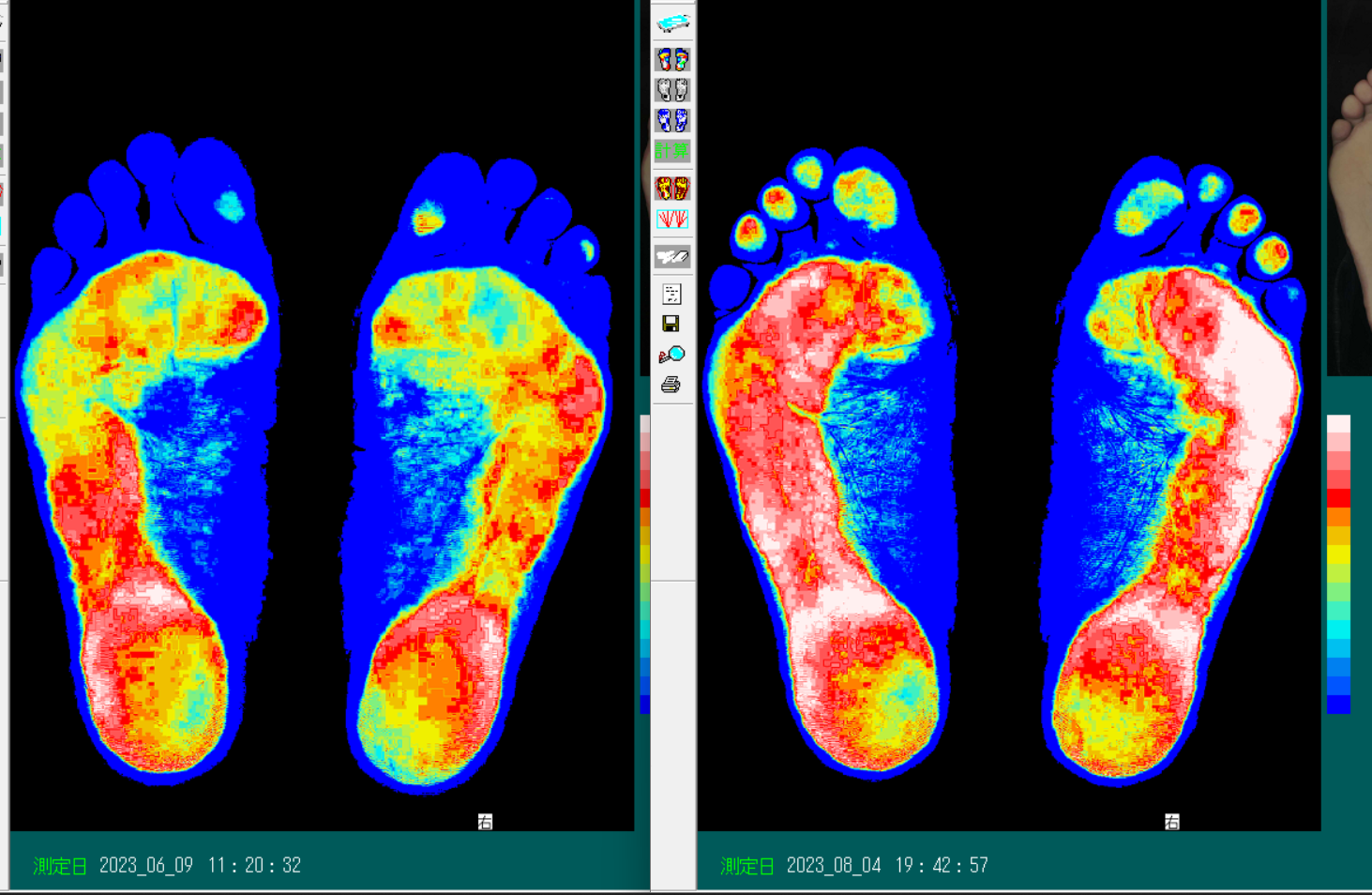Viewport: 1372px width, 895px height.
Task: Select the grayscale footprint display icon
Action: 672,90
